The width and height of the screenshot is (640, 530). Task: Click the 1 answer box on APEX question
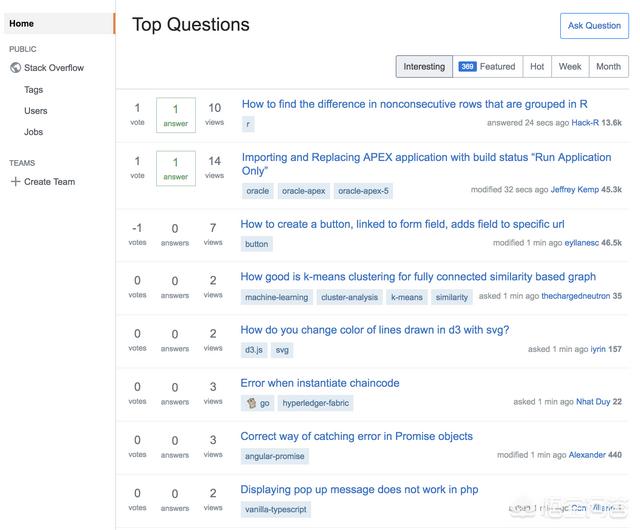(176, 169)
